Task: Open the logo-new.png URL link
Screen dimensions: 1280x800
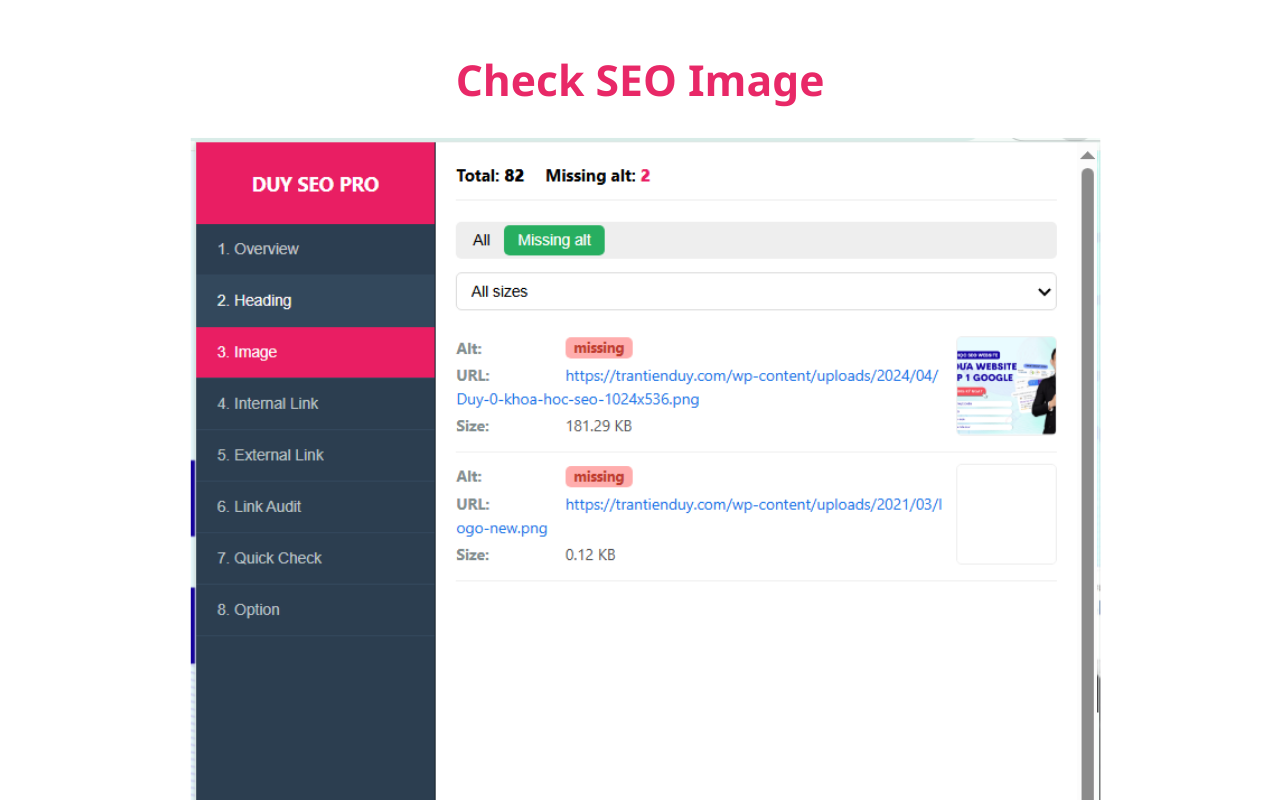Action: click(753, 504)
